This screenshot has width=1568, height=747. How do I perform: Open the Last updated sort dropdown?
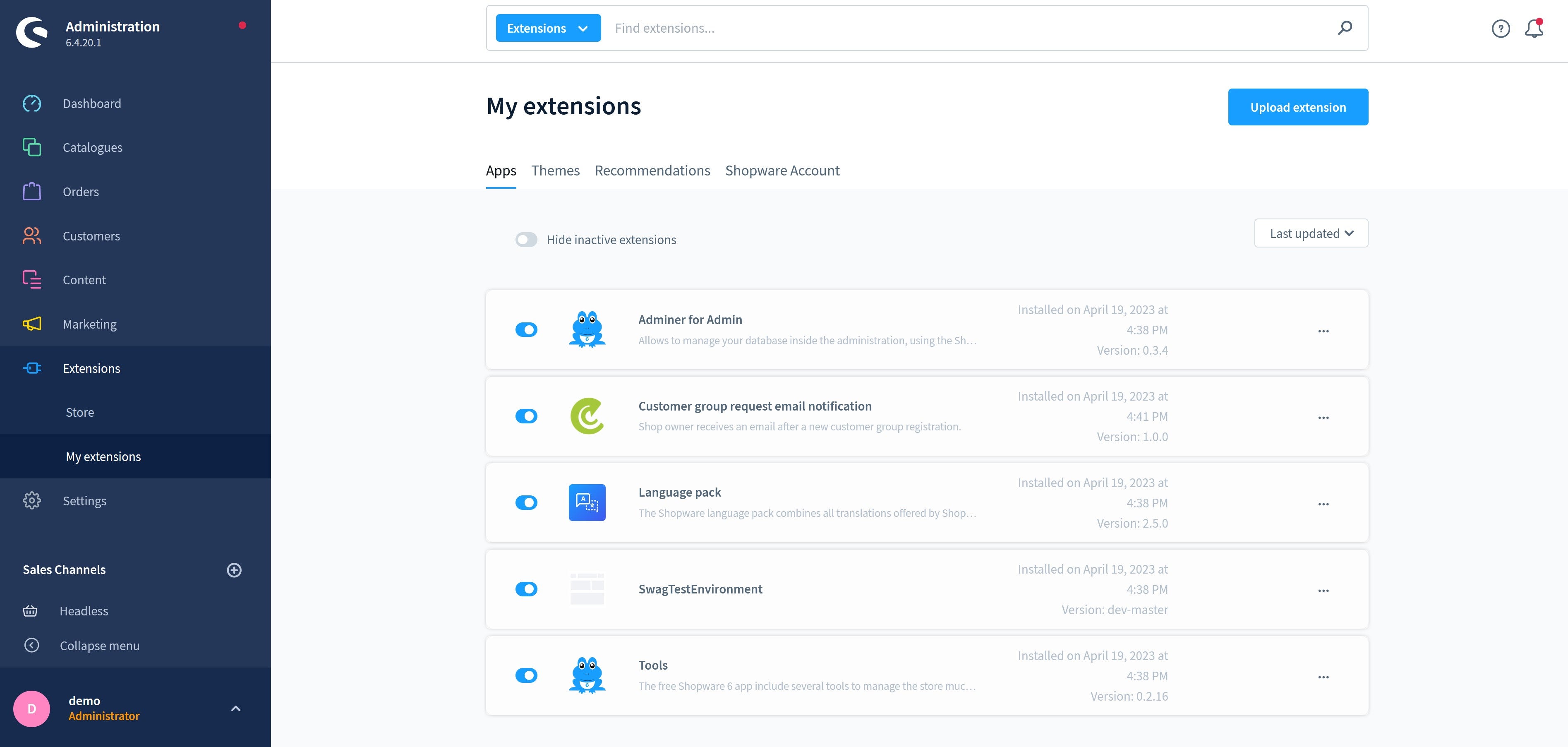1311,233
